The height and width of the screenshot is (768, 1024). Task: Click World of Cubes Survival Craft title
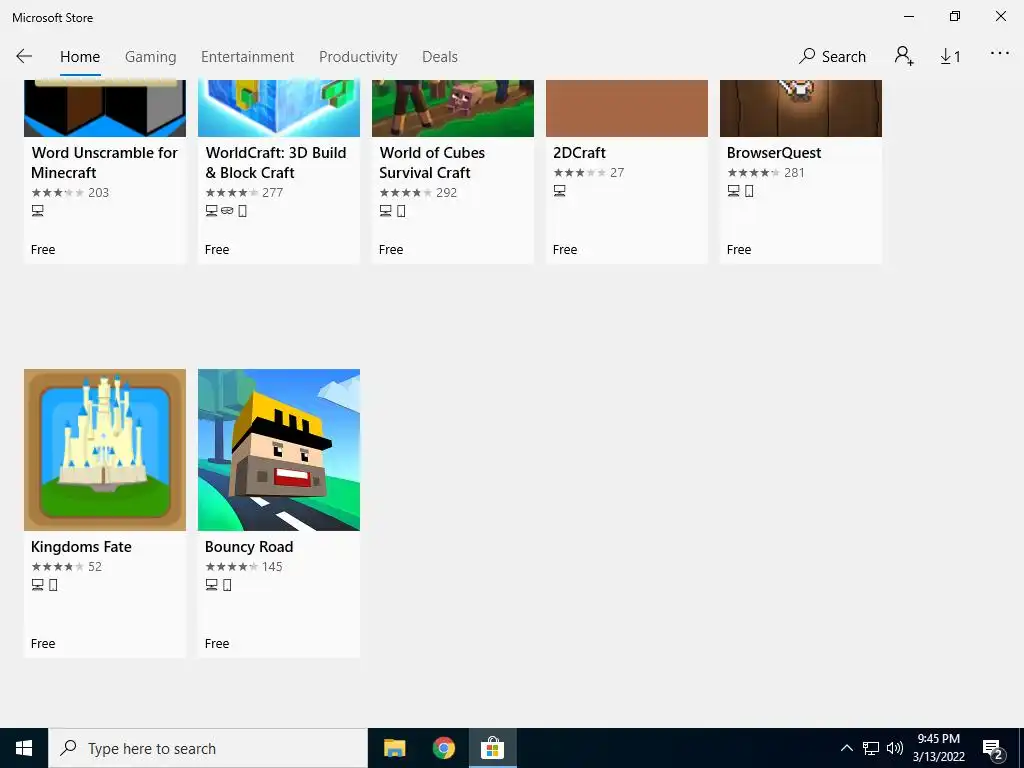432,163
